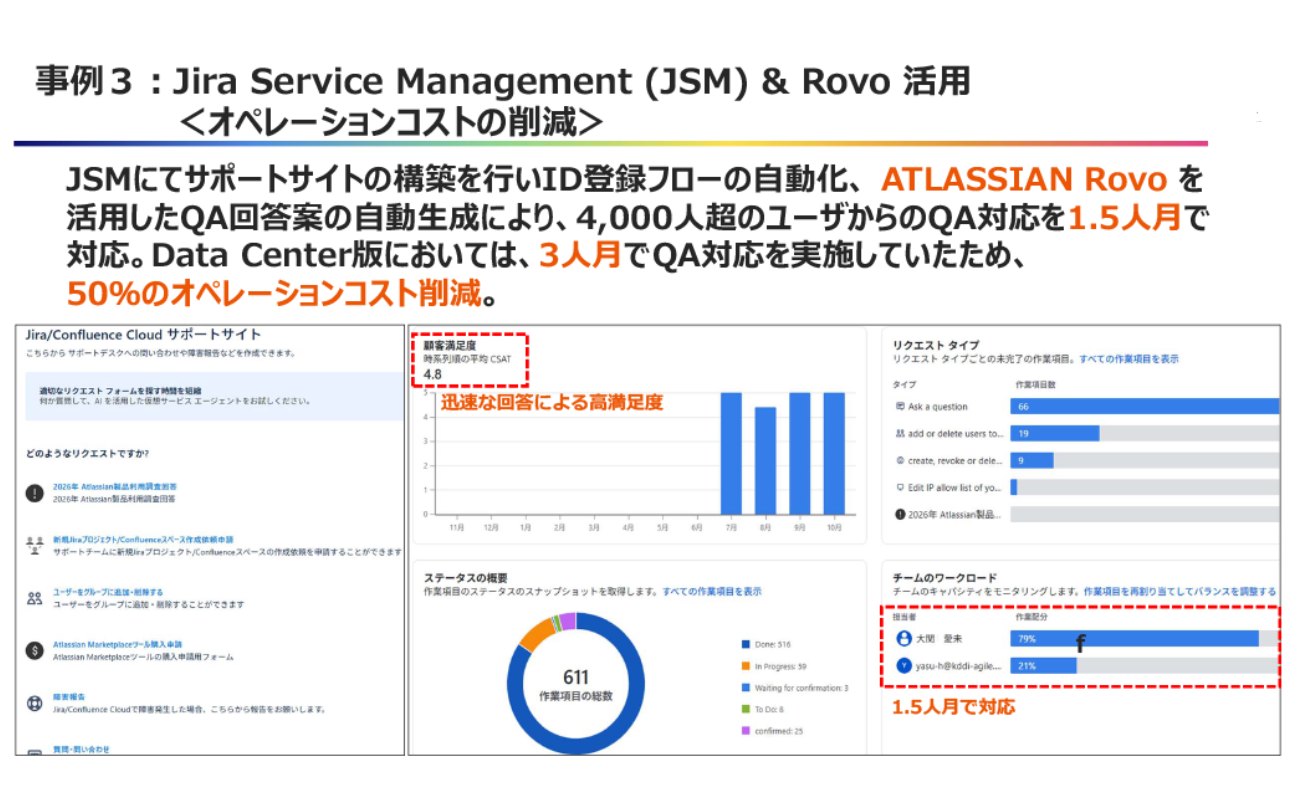Click the Edit IP allow list shield icon
1300x800 pixels.
[x=903, y=488]
